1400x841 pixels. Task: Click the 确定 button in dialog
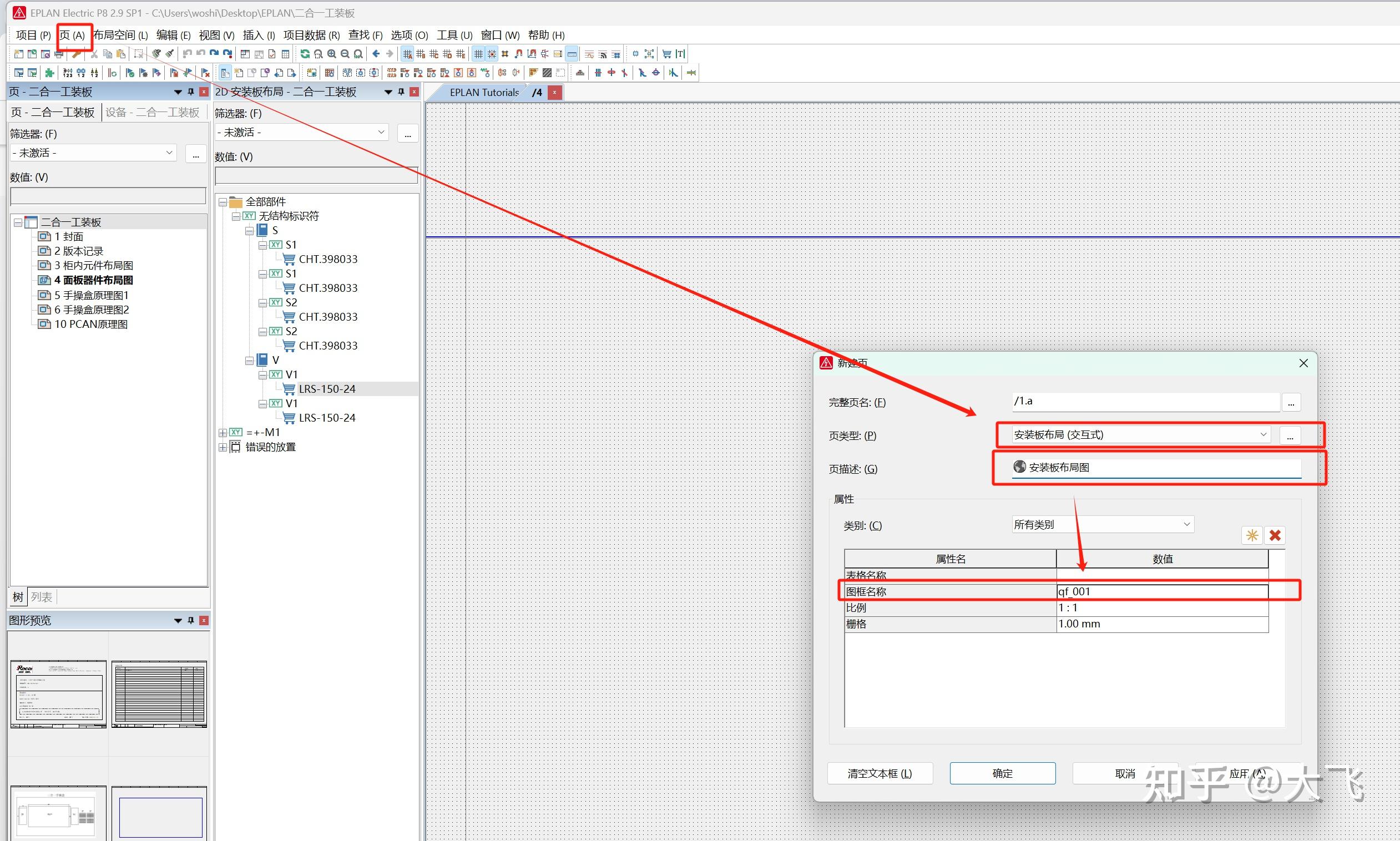(x=1003, y=773)
